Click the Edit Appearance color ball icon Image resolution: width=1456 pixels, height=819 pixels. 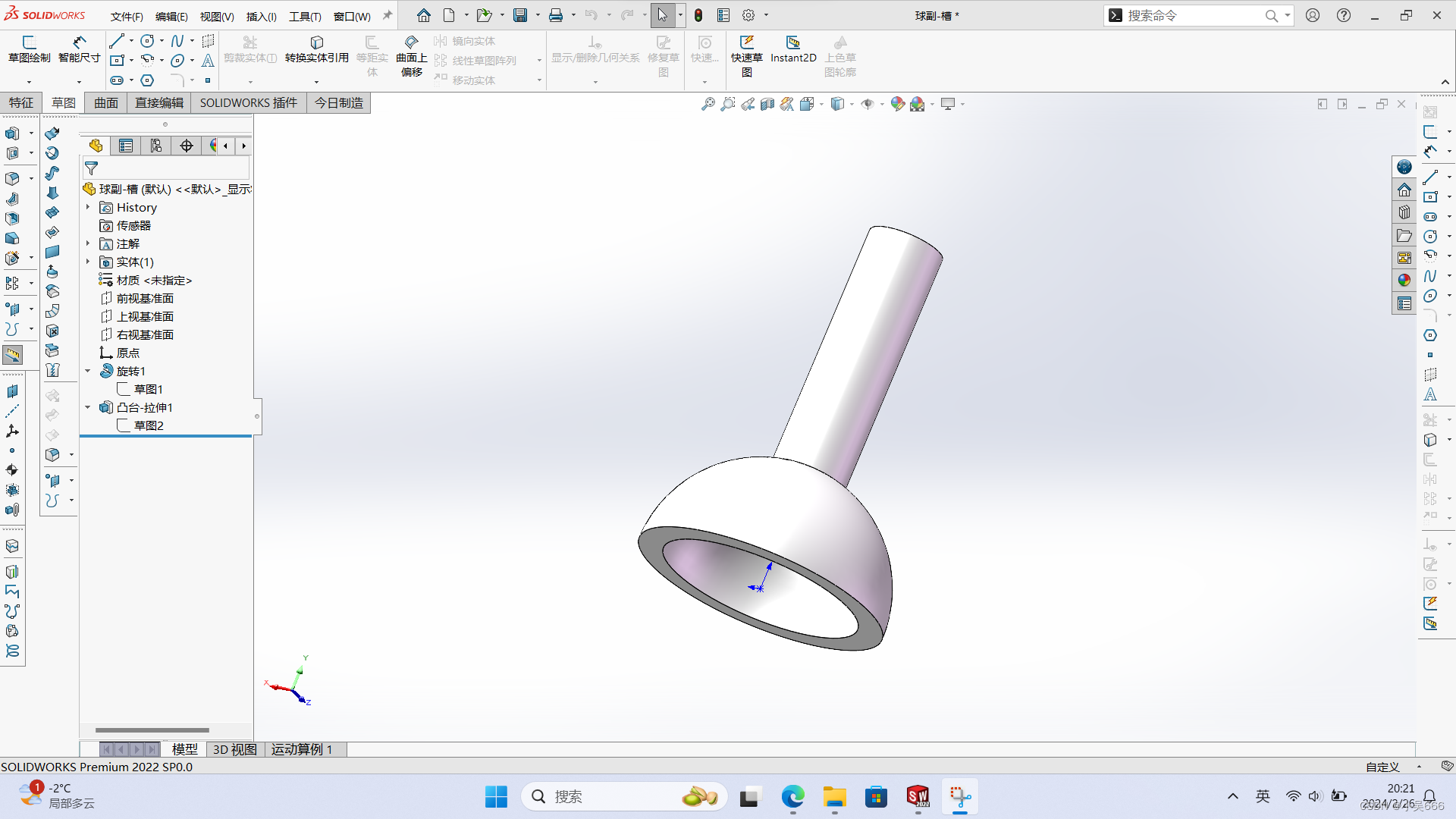click(x=897, y=104)
